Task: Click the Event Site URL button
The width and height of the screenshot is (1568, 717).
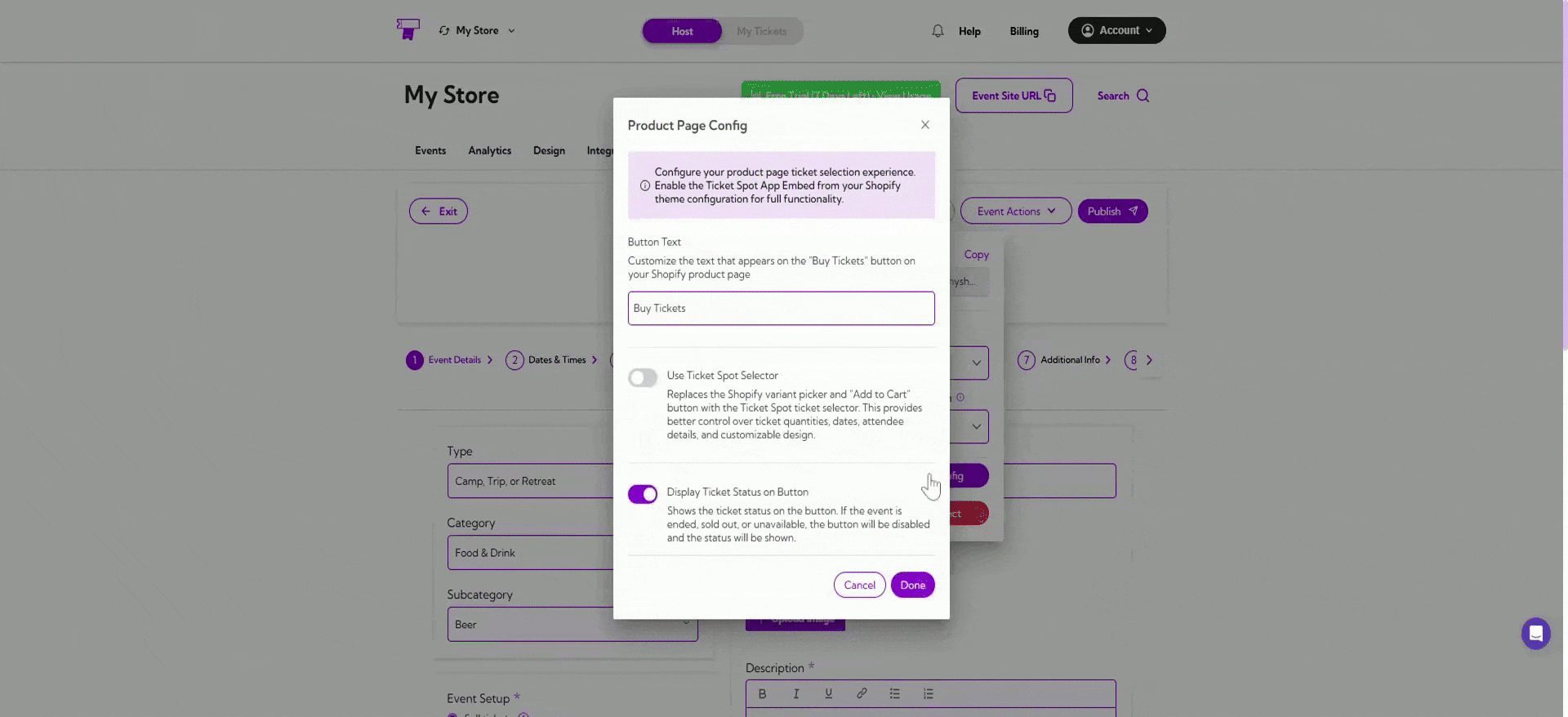Action: 1013,96
